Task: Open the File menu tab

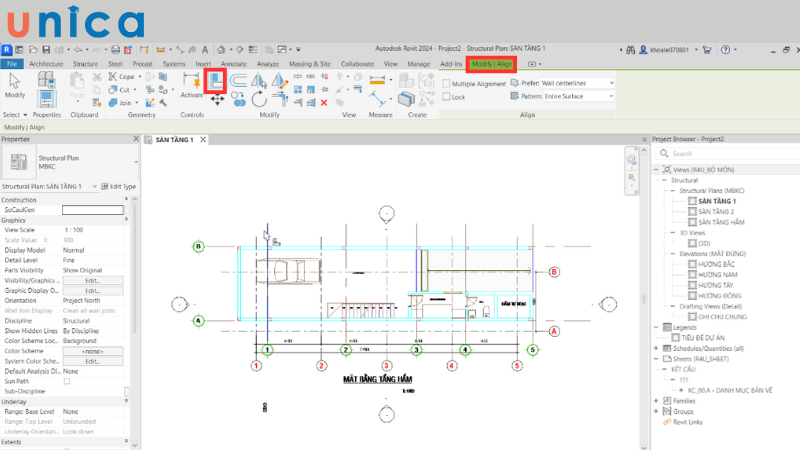Action: (x=12, y=64)
